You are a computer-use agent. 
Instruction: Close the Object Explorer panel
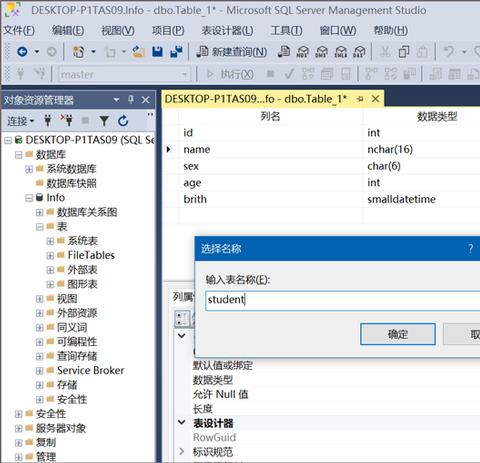coord(146,100)
